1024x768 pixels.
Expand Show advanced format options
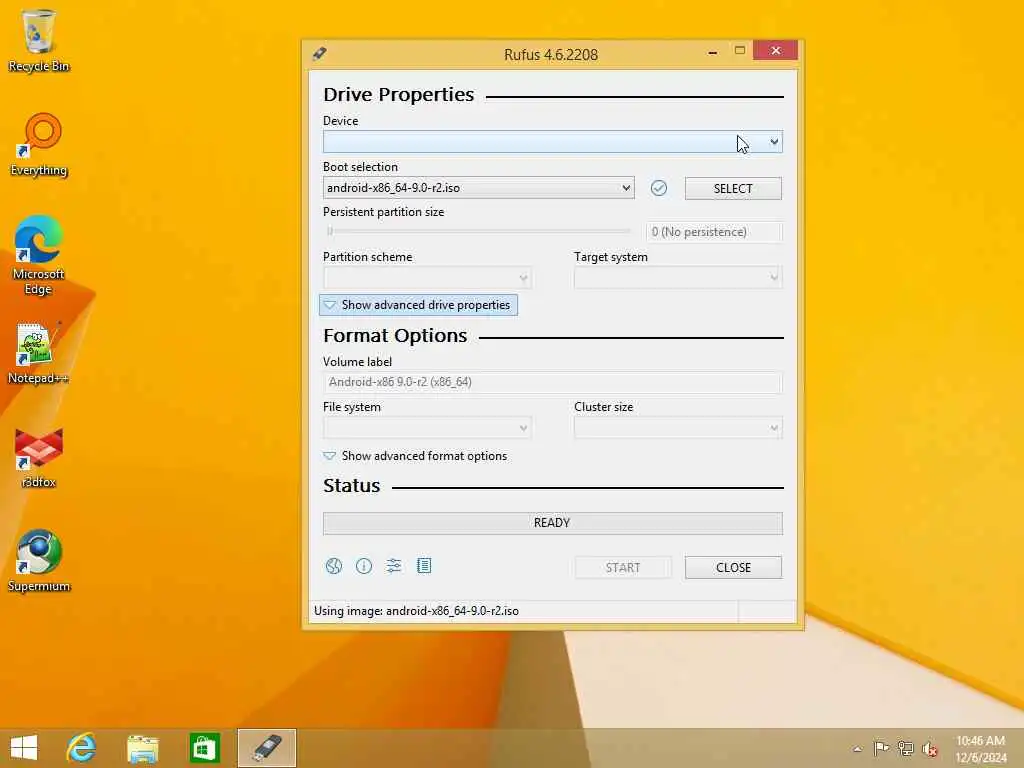(x=415, y=456)
